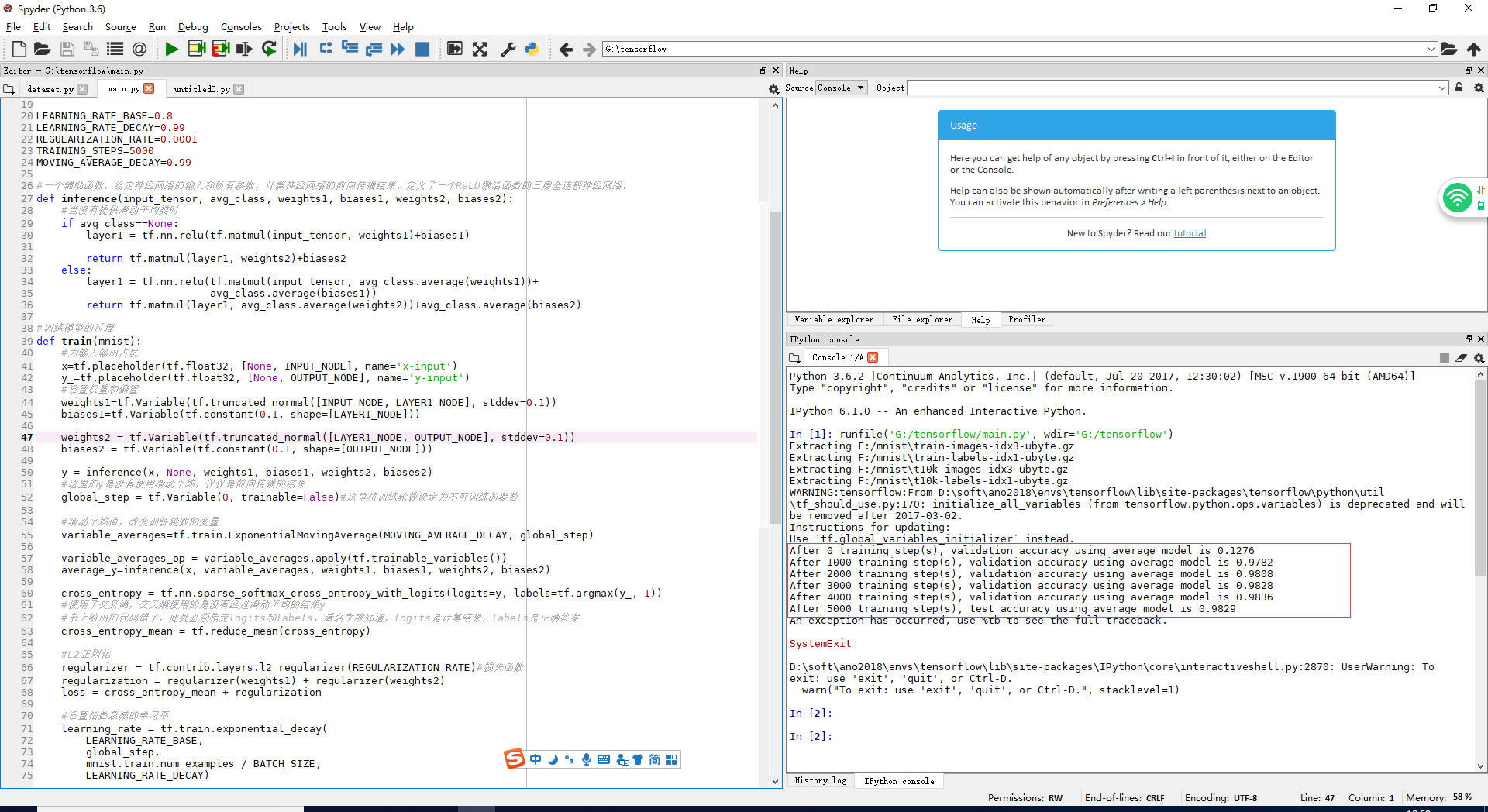Switch to File explorer tab
The image size is (1488, 812).
[922, 319]
